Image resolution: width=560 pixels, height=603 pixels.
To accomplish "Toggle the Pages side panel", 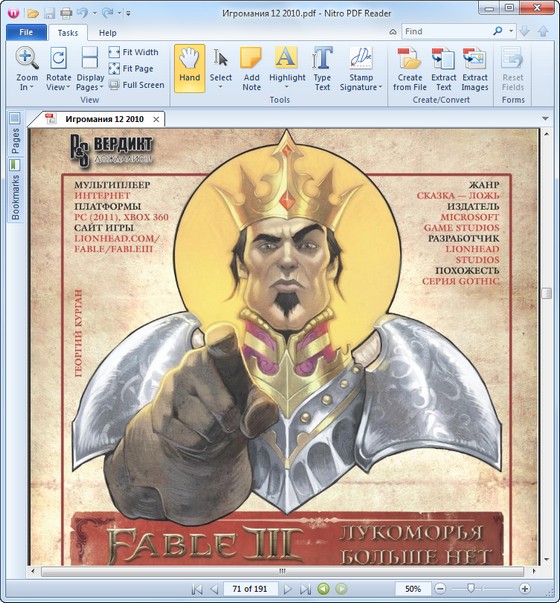I will 15,133.
